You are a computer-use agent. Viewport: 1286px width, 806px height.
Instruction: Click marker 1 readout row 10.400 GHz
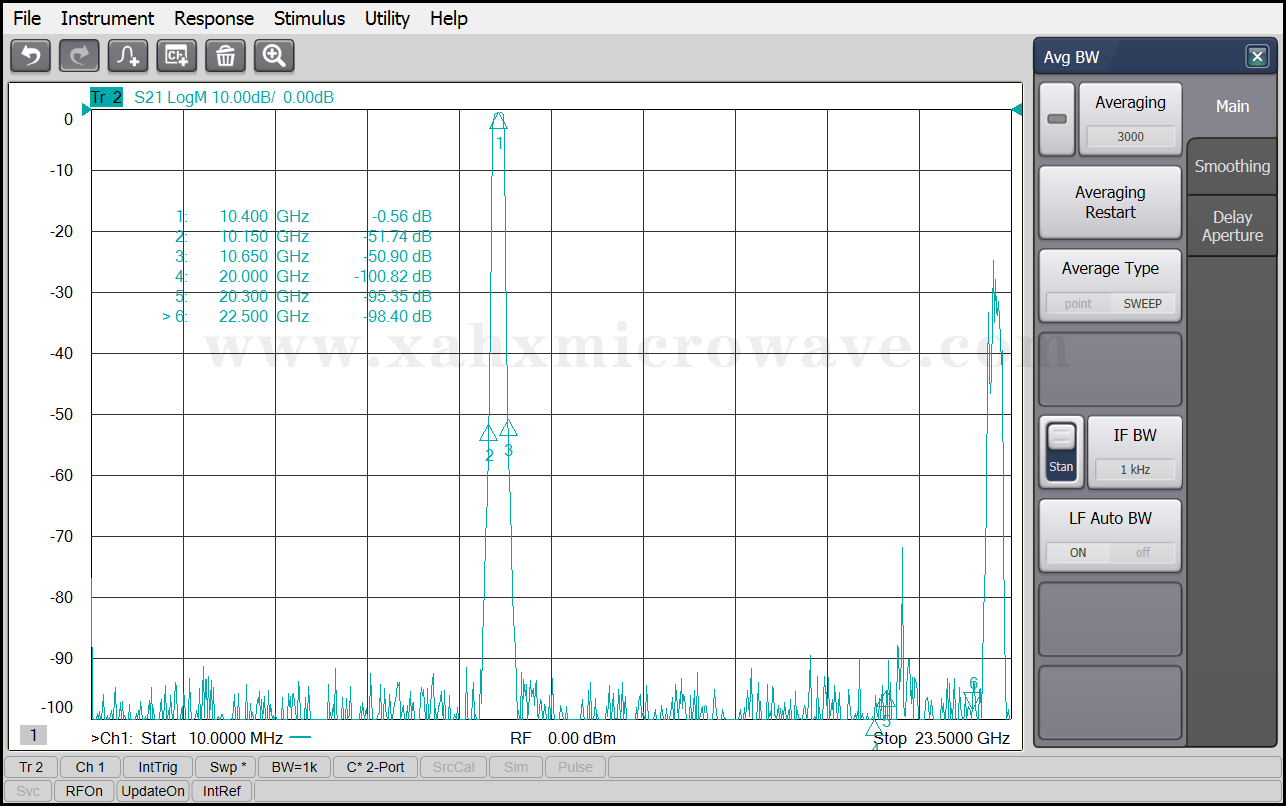click(303, 216)
